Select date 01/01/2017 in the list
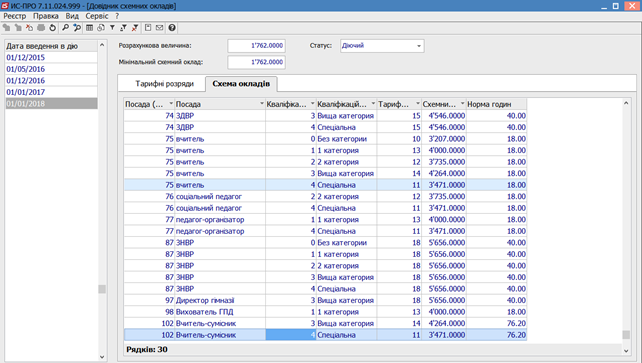Image resolution: width=642 pixels, height=363 pixels. [x=51, y=92]
